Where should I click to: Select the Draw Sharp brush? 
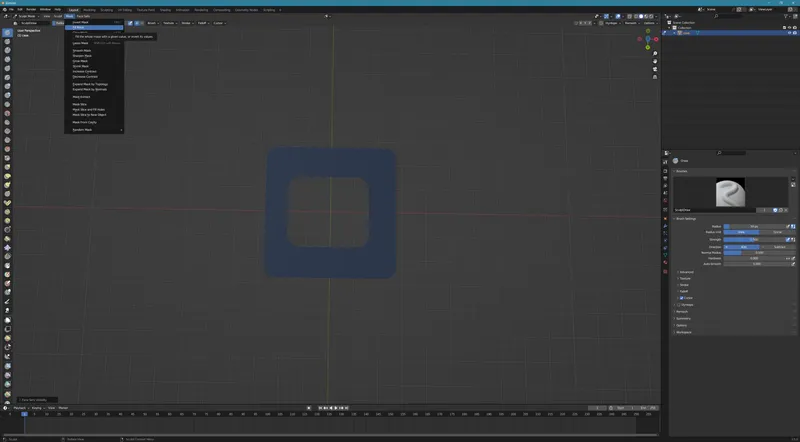7,42
